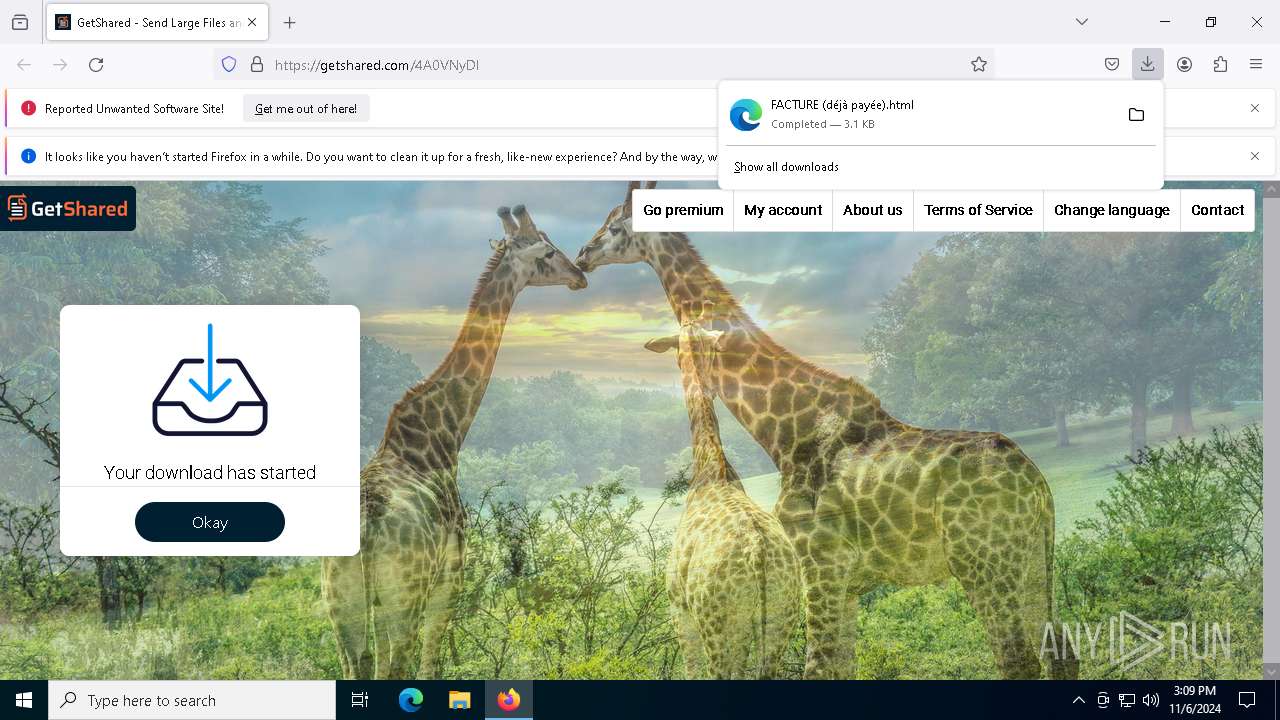Open tracking protection shield icon
Image resolution: width=1280 pixels, height=720 pixels.
[x=229, y=64]
